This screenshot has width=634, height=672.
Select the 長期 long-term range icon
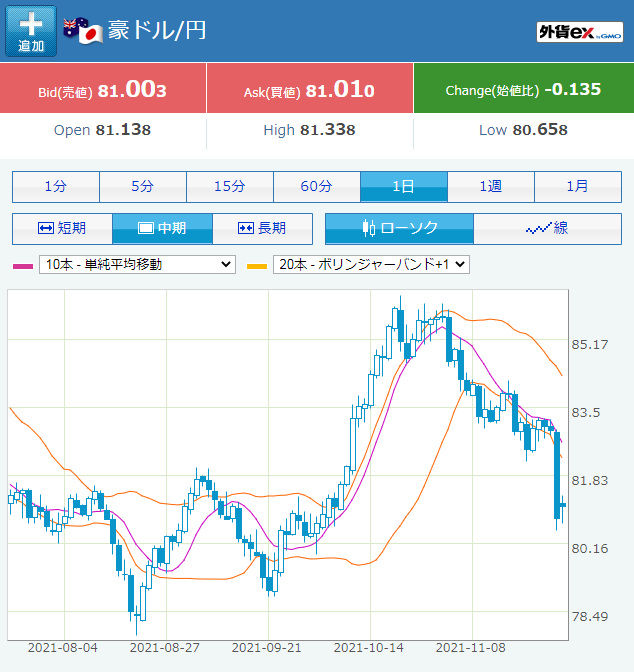(246, 228)
